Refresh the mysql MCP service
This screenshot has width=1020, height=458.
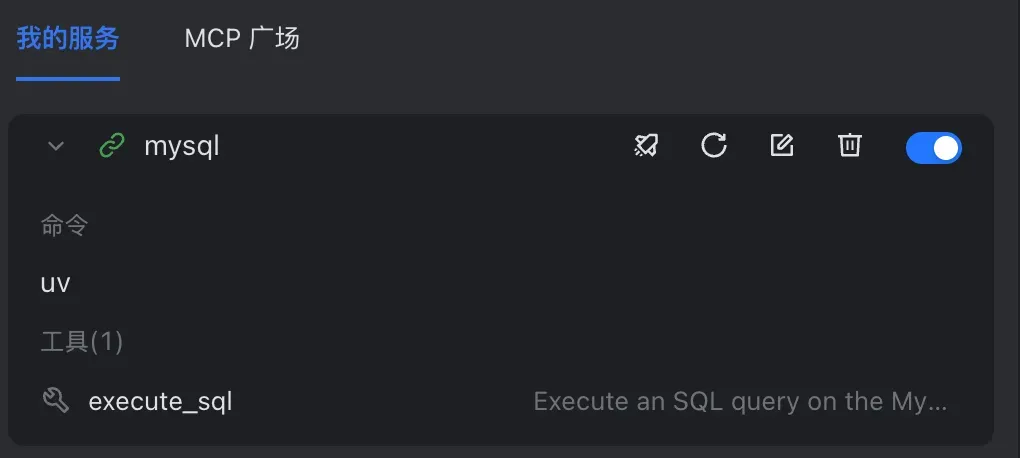coord(714,146)
